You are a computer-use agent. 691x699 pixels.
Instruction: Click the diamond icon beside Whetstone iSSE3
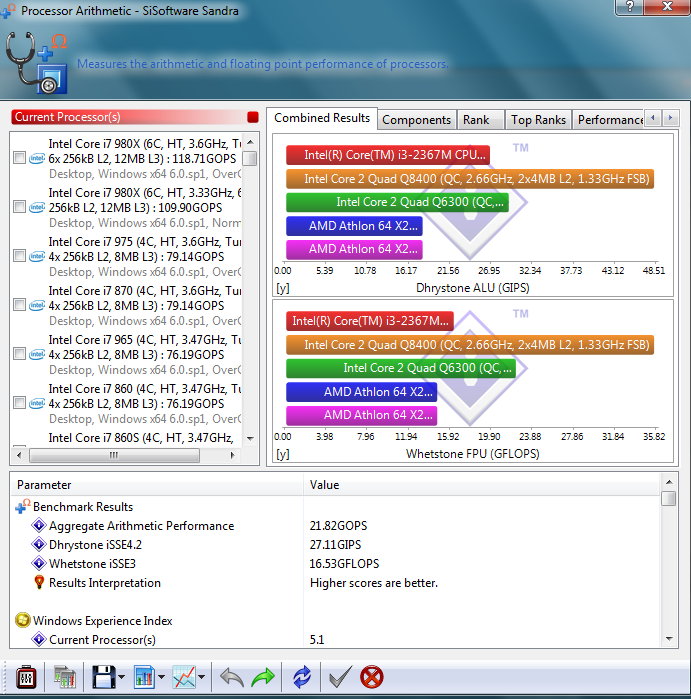[x=39, y=563]
